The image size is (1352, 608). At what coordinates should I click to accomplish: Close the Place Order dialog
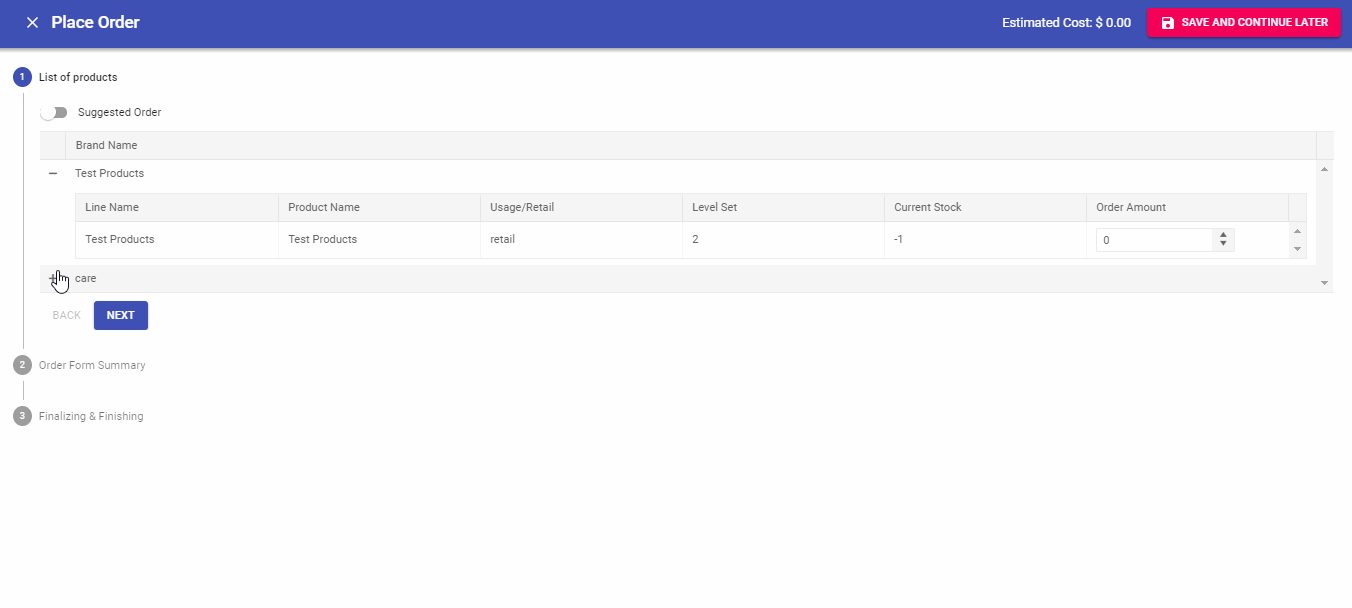pyautogui.click(x=32, y=23)
